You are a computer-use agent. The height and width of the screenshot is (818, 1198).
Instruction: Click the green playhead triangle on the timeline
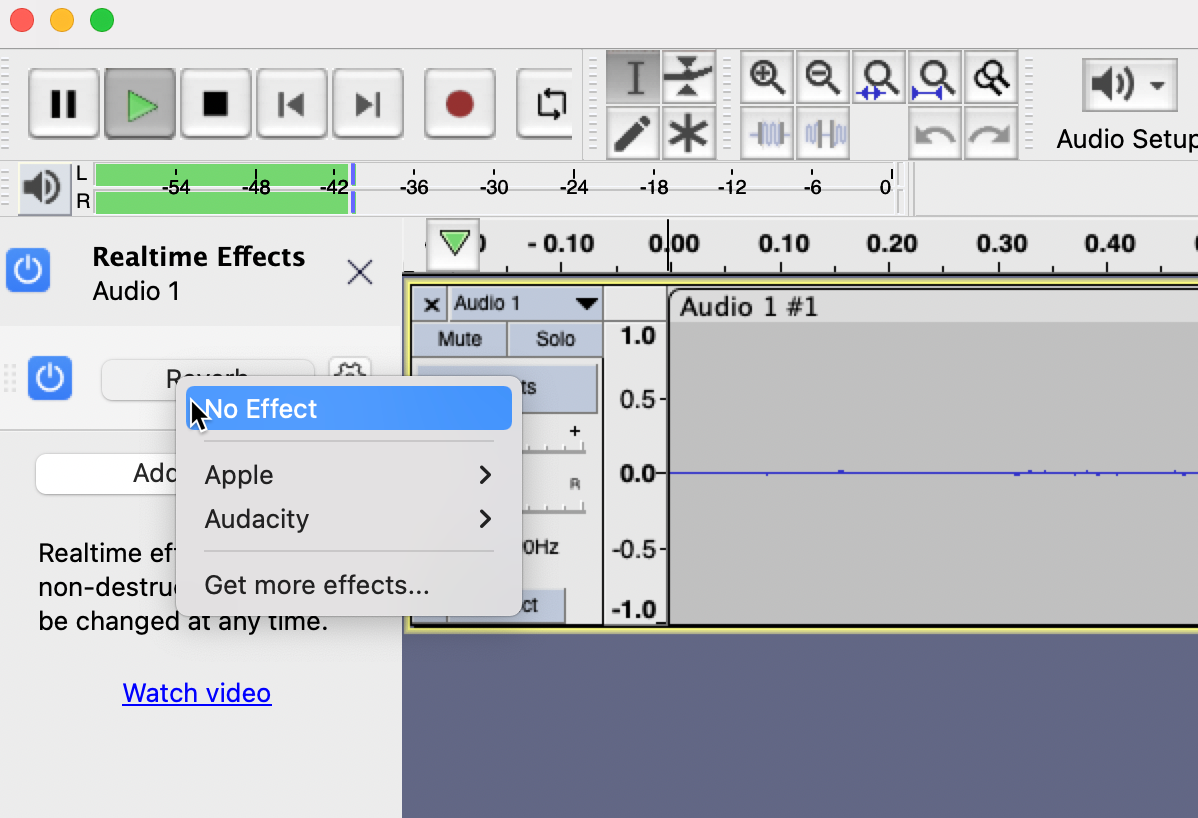point(452,243)
